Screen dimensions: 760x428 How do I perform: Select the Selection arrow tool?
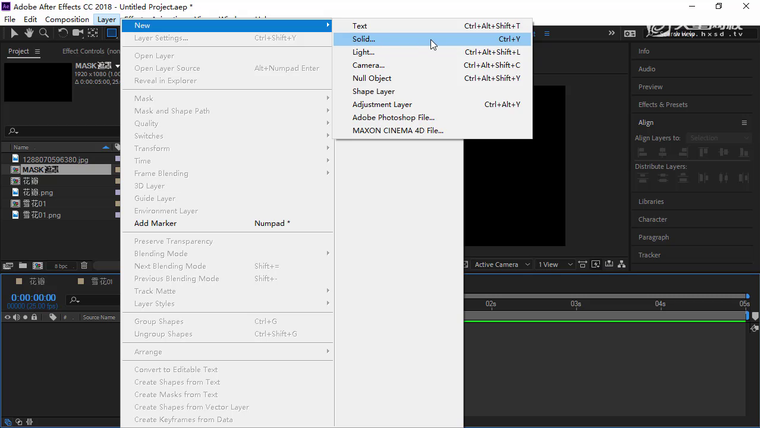[x=14, y=33]
